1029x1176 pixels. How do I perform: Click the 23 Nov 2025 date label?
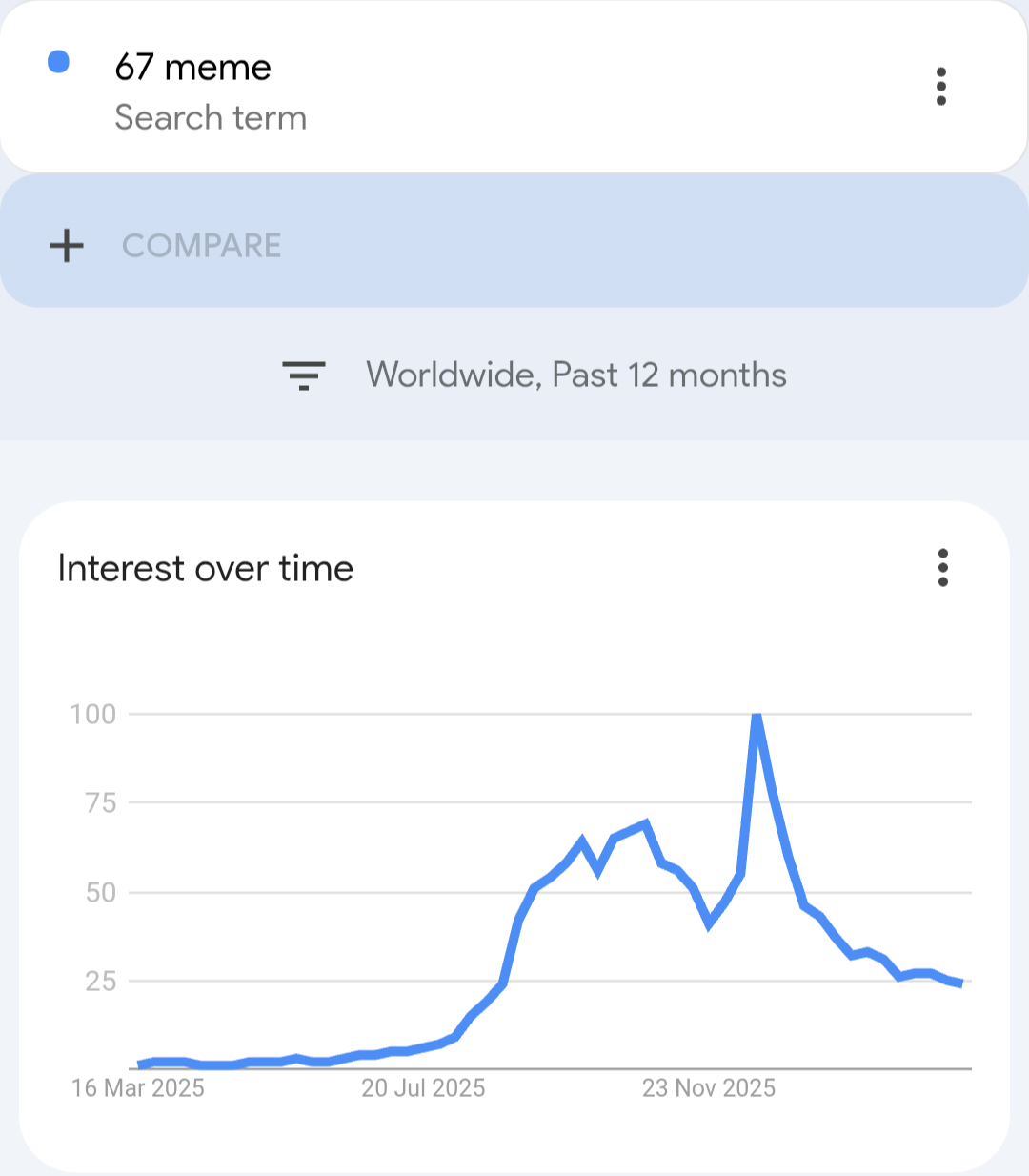[x=709, y=1088]
